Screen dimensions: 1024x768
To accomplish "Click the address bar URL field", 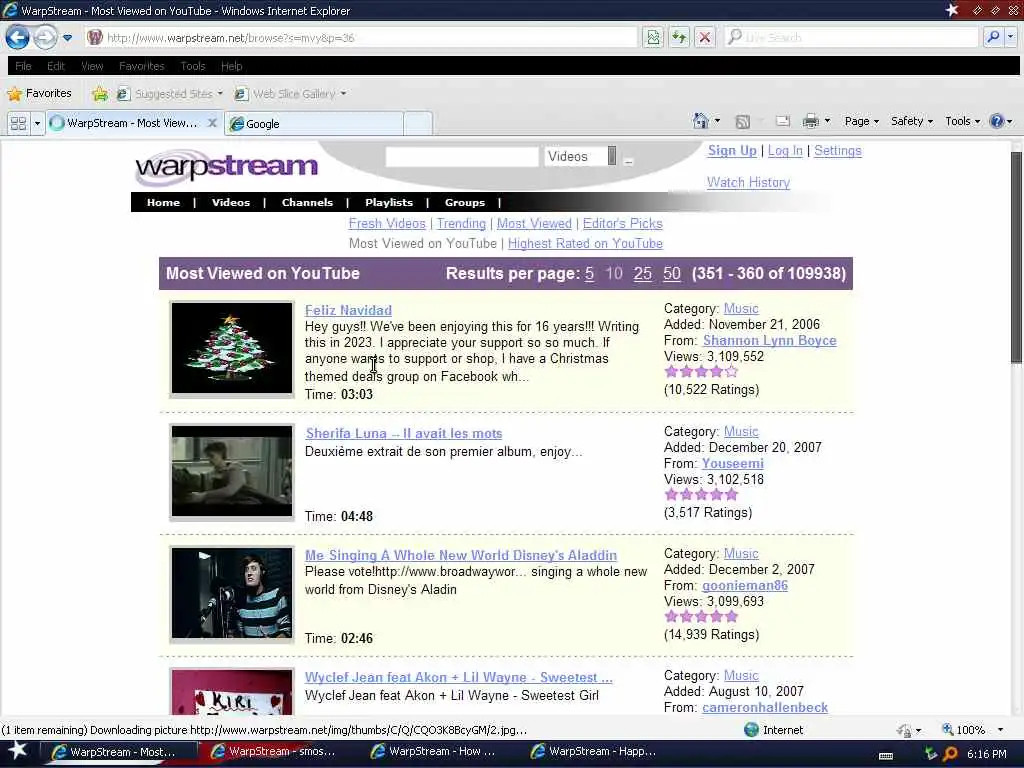I will [360, 38].
